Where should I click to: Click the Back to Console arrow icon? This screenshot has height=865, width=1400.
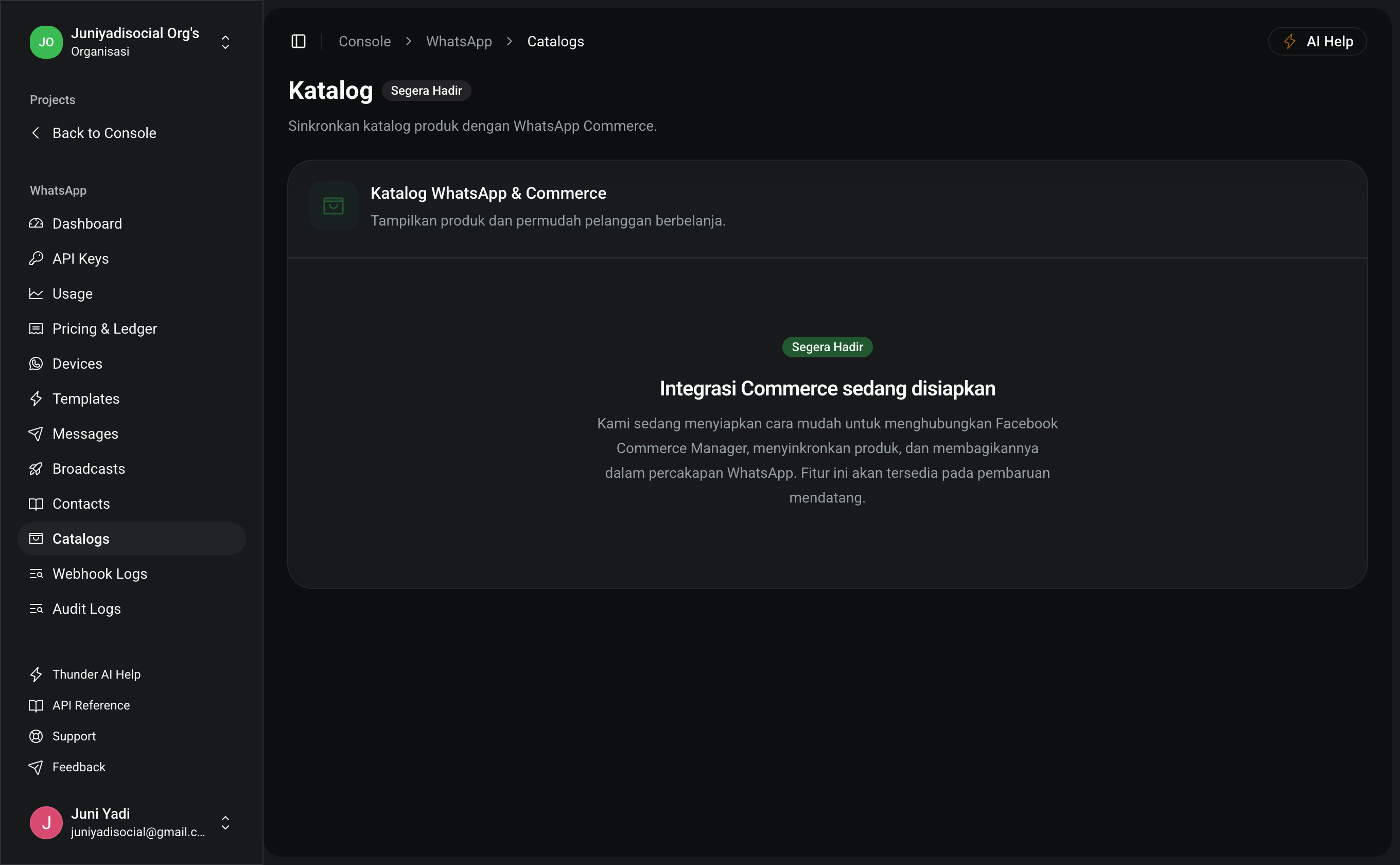(36, 133)
